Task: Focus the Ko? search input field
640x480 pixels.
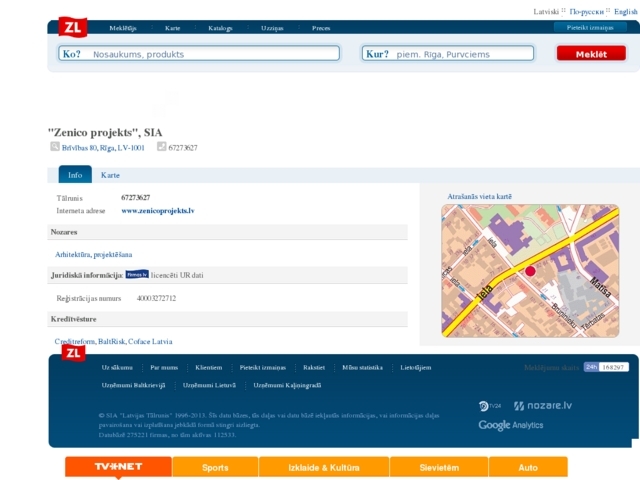Action: (199, 53)
